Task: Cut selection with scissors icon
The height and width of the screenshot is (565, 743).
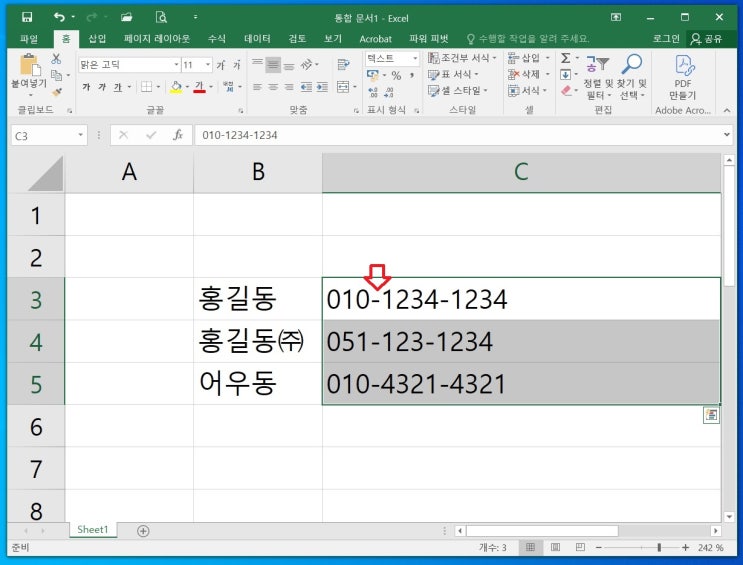Action: click(x=56, y=59)
